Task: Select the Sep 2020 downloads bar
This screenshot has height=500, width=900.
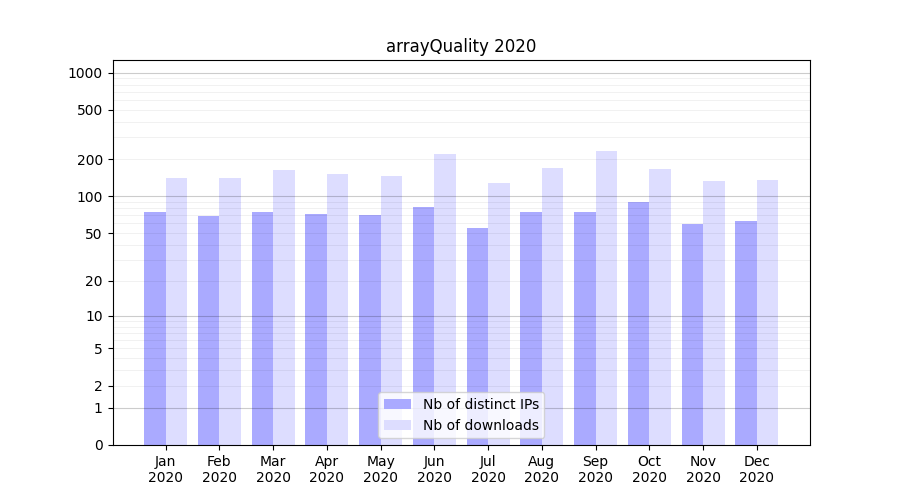Action: coord(606,298)
